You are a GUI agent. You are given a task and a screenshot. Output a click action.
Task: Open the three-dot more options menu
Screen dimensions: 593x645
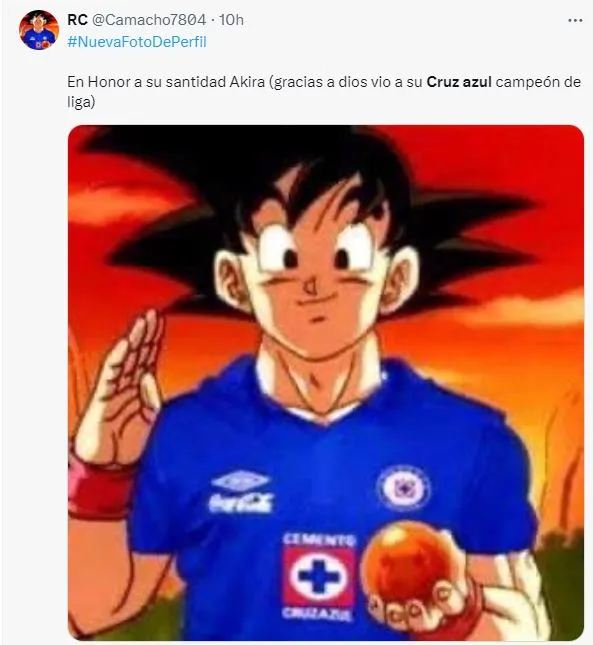click(x=575, y=20)
